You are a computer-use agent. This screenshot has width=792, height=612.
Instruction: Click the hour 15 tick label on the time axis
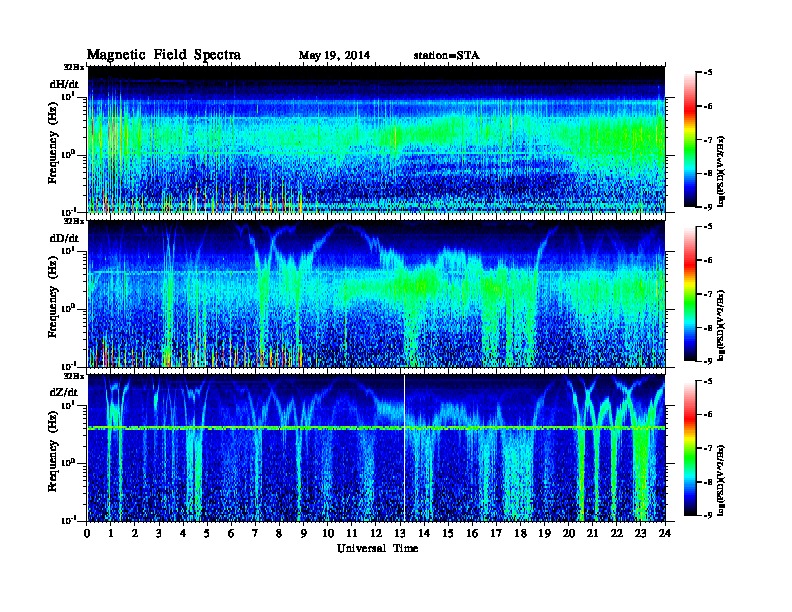point(448,533)
